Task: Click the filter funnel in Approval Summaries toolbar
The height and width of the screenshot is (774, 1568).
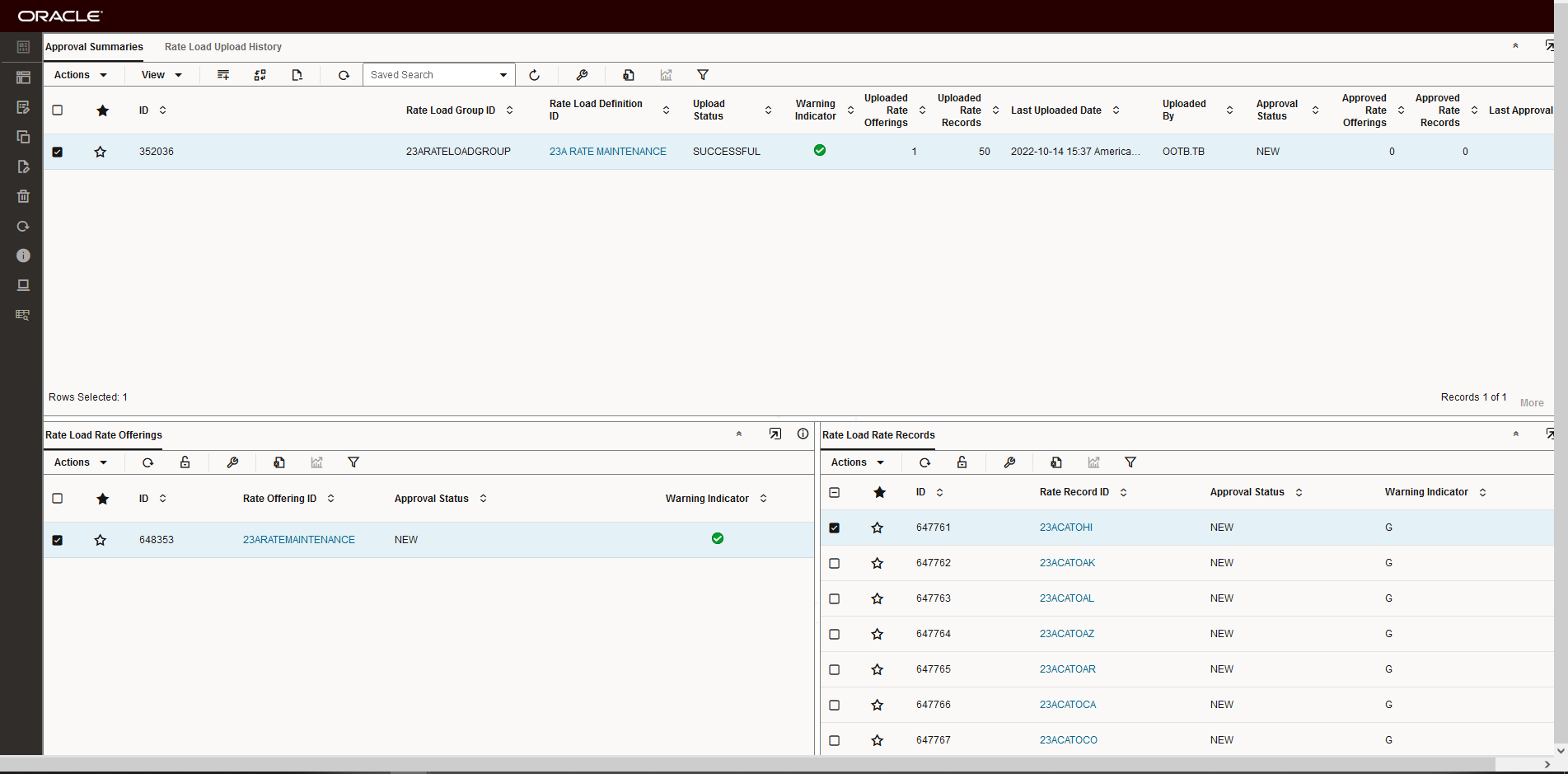Action: (x=703, y=75)
